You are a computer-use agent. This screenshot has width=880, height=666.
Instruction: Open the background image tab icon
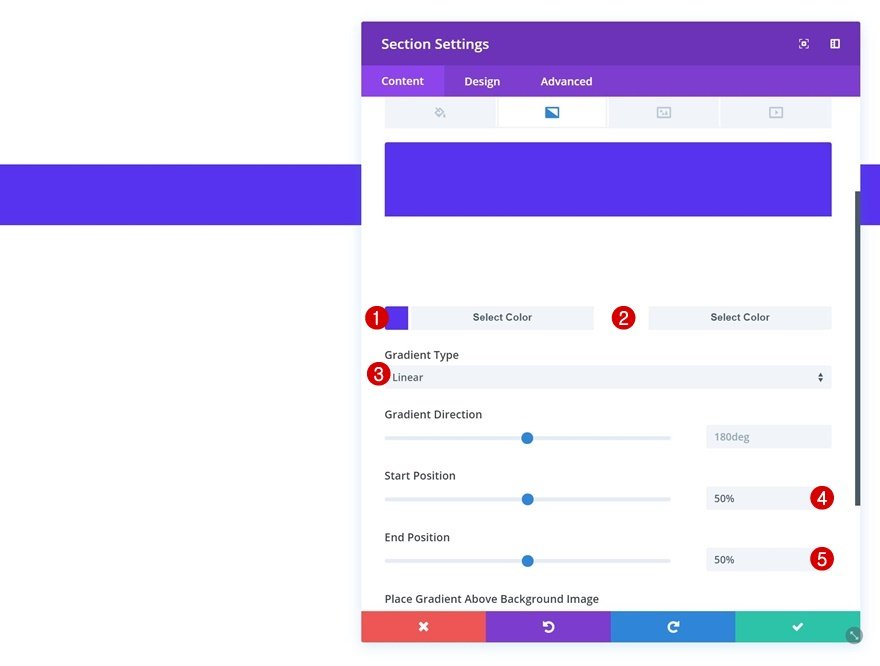[x=663, y=113]
